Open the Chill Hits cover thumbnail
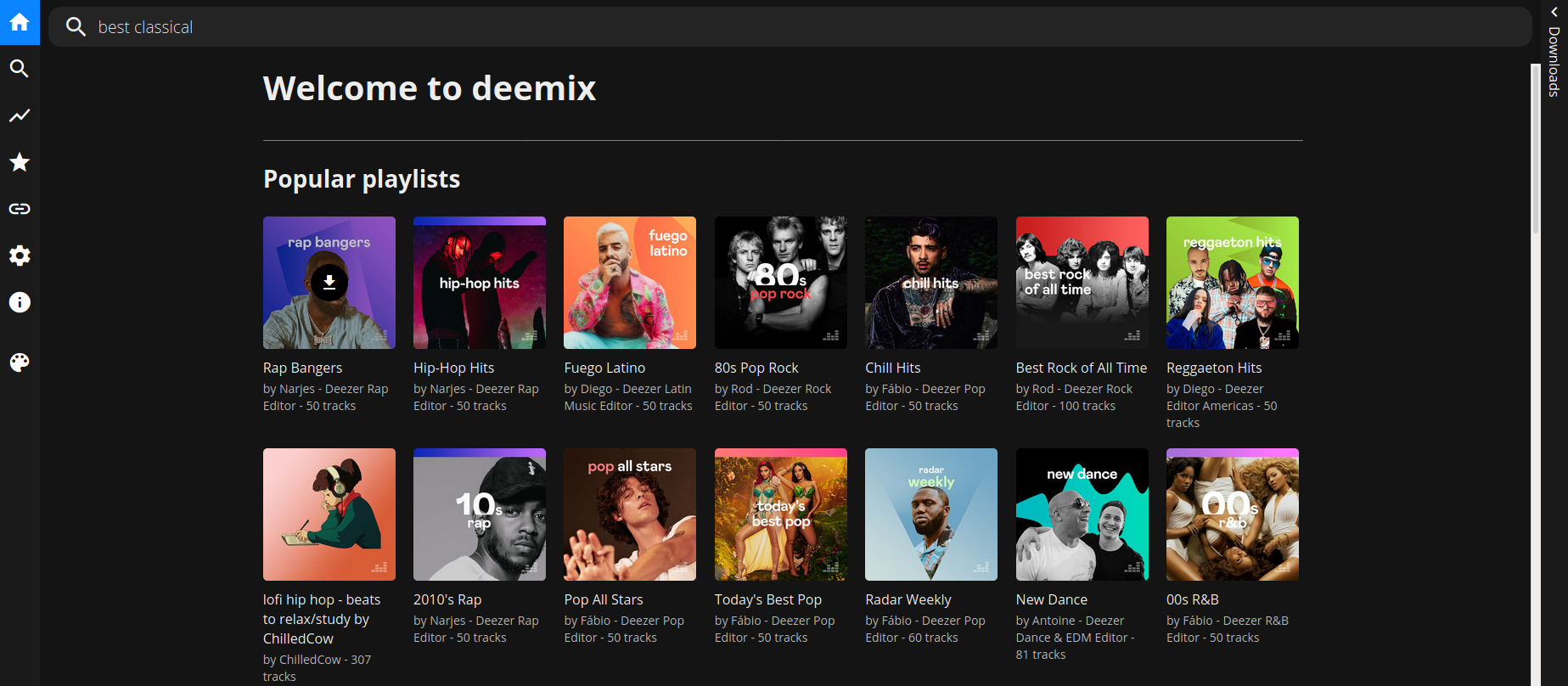This screenshot has height=686, width=1568. click(x=931, y=283)
